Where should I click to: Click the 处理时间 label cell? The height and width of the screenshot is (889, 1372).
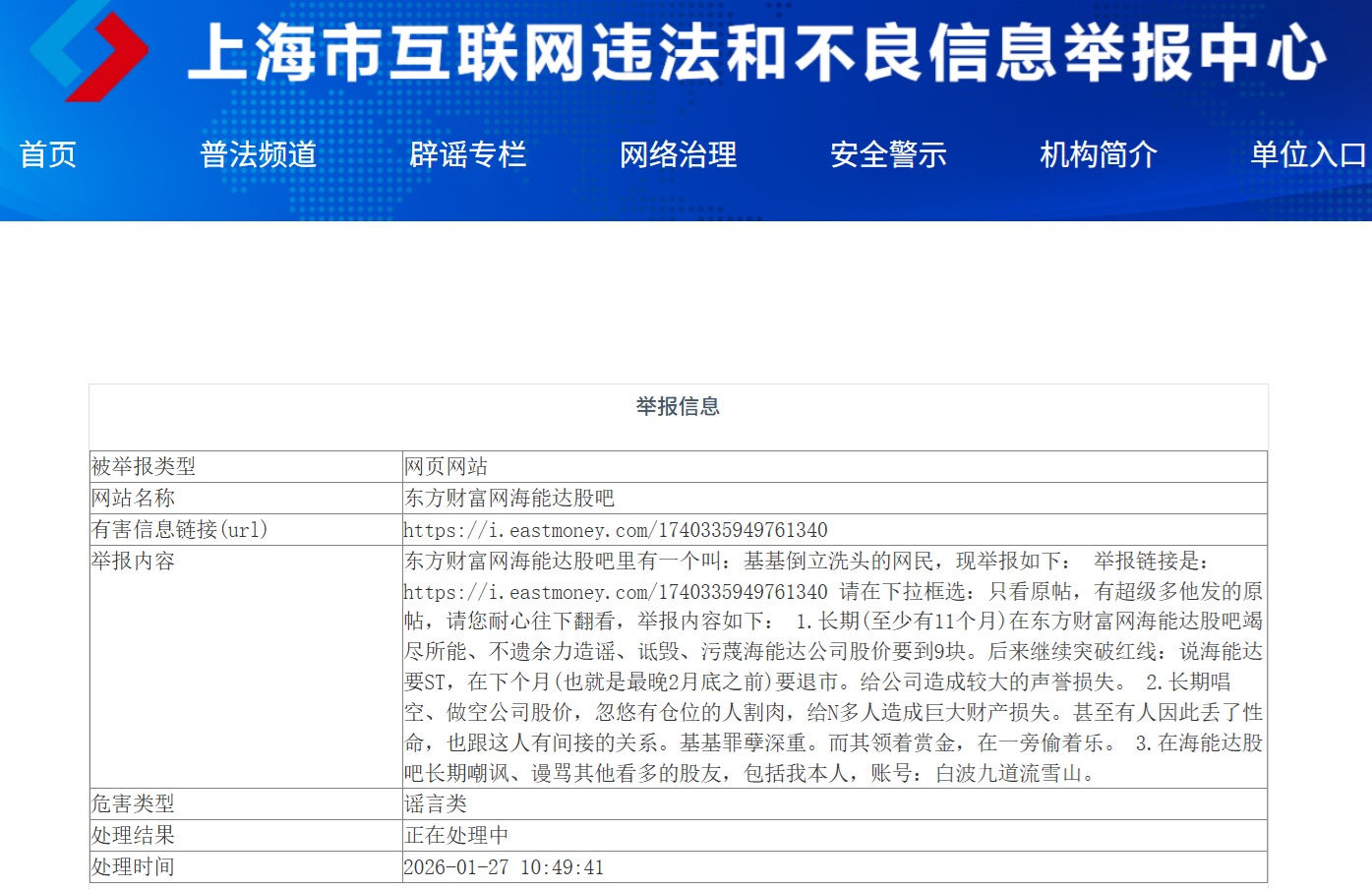coord(246,866)
